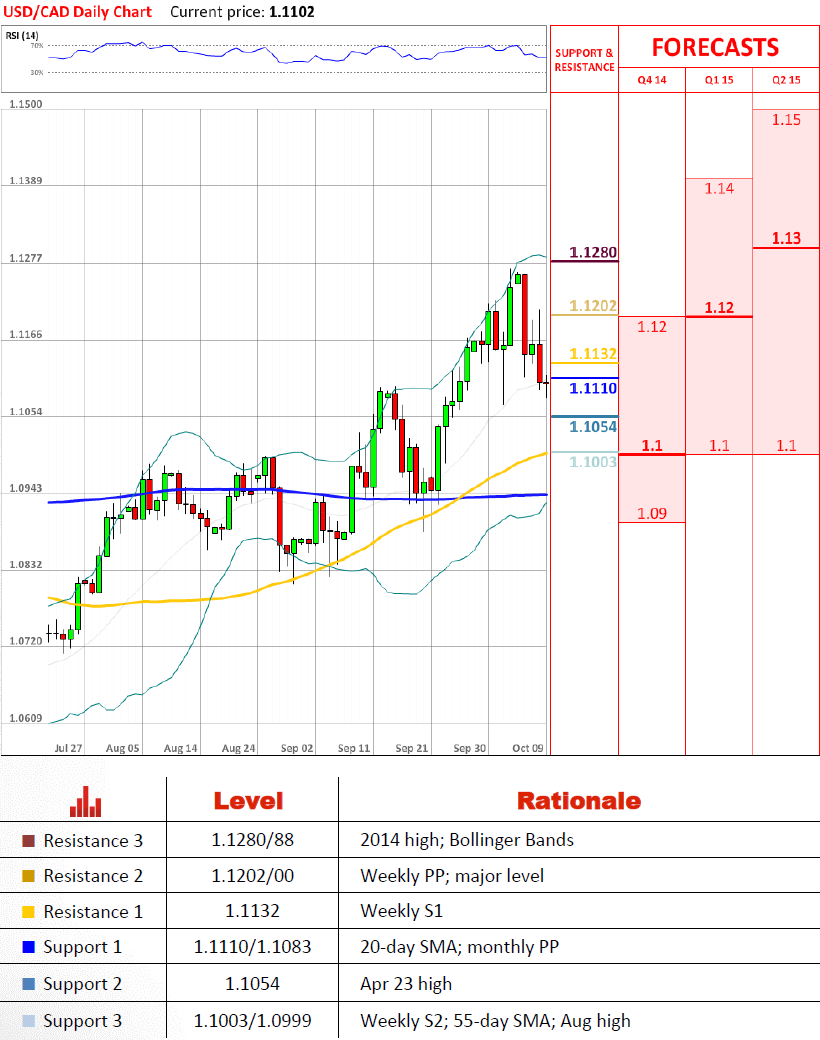Click the '1.1280/88' level cell

pos(252,840)
